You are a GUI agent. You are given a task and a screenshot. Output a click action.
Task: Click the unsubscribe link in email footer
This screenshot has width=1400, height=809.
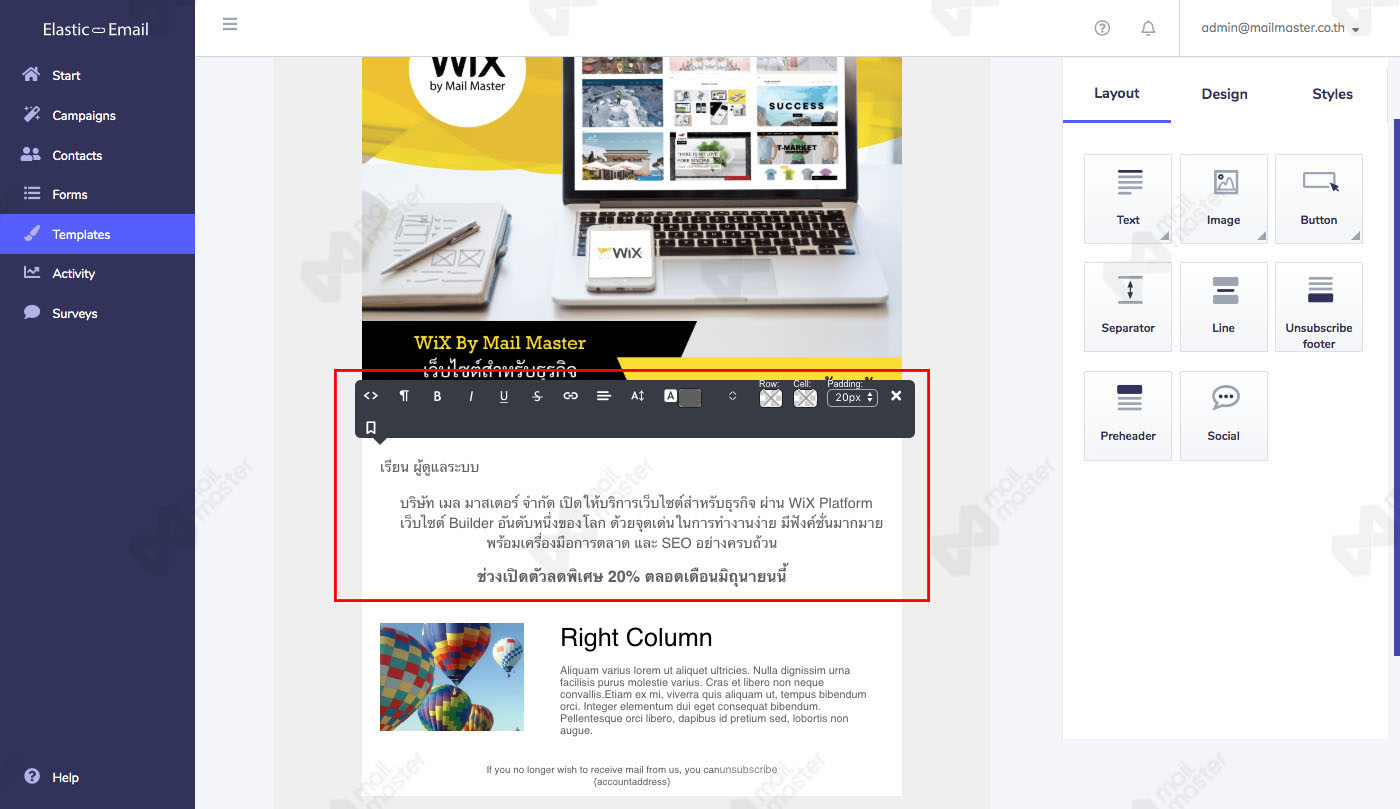748,770
